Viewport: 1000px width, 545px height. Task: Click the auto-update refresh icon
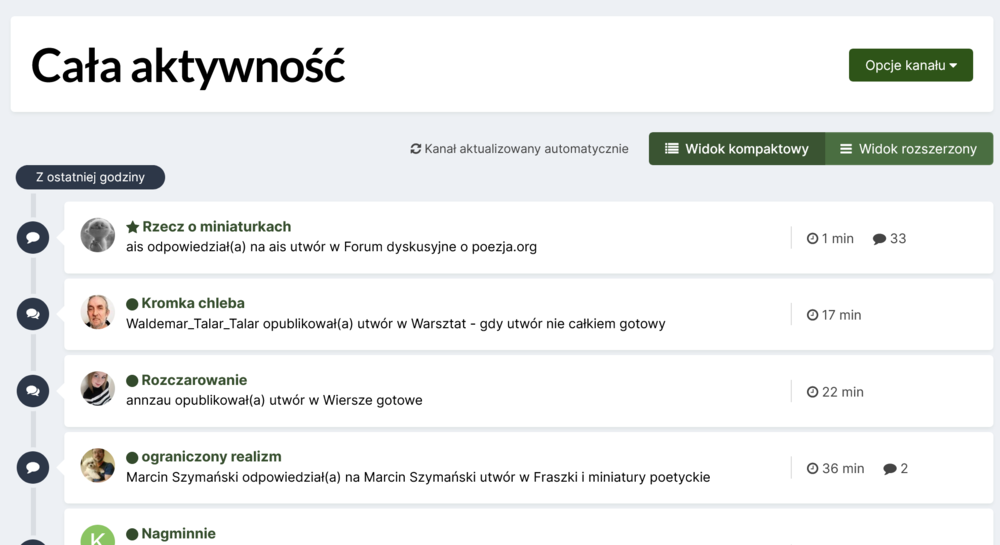pos(416,149)
